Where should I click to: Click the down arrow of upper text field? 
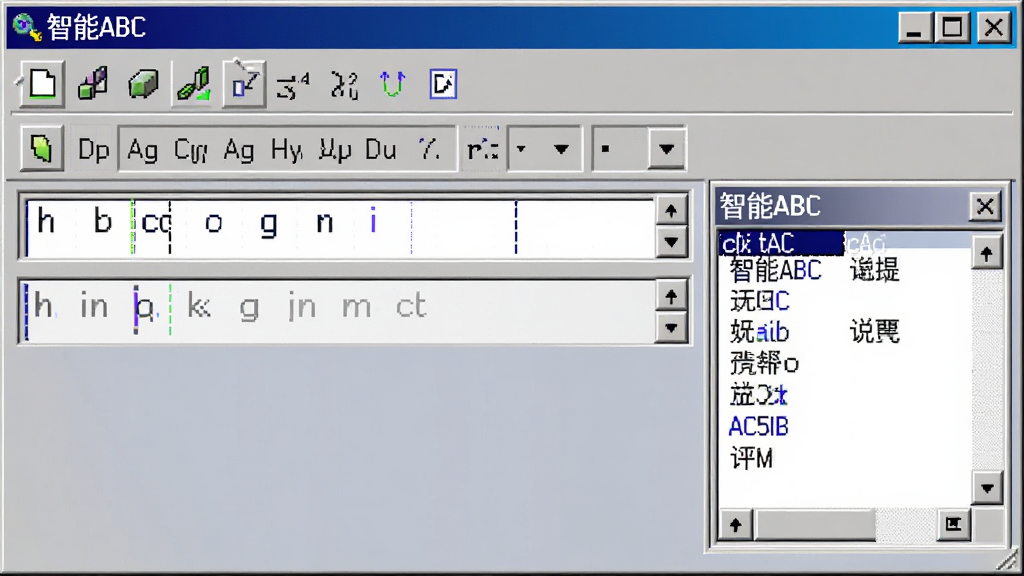[671, 242]
